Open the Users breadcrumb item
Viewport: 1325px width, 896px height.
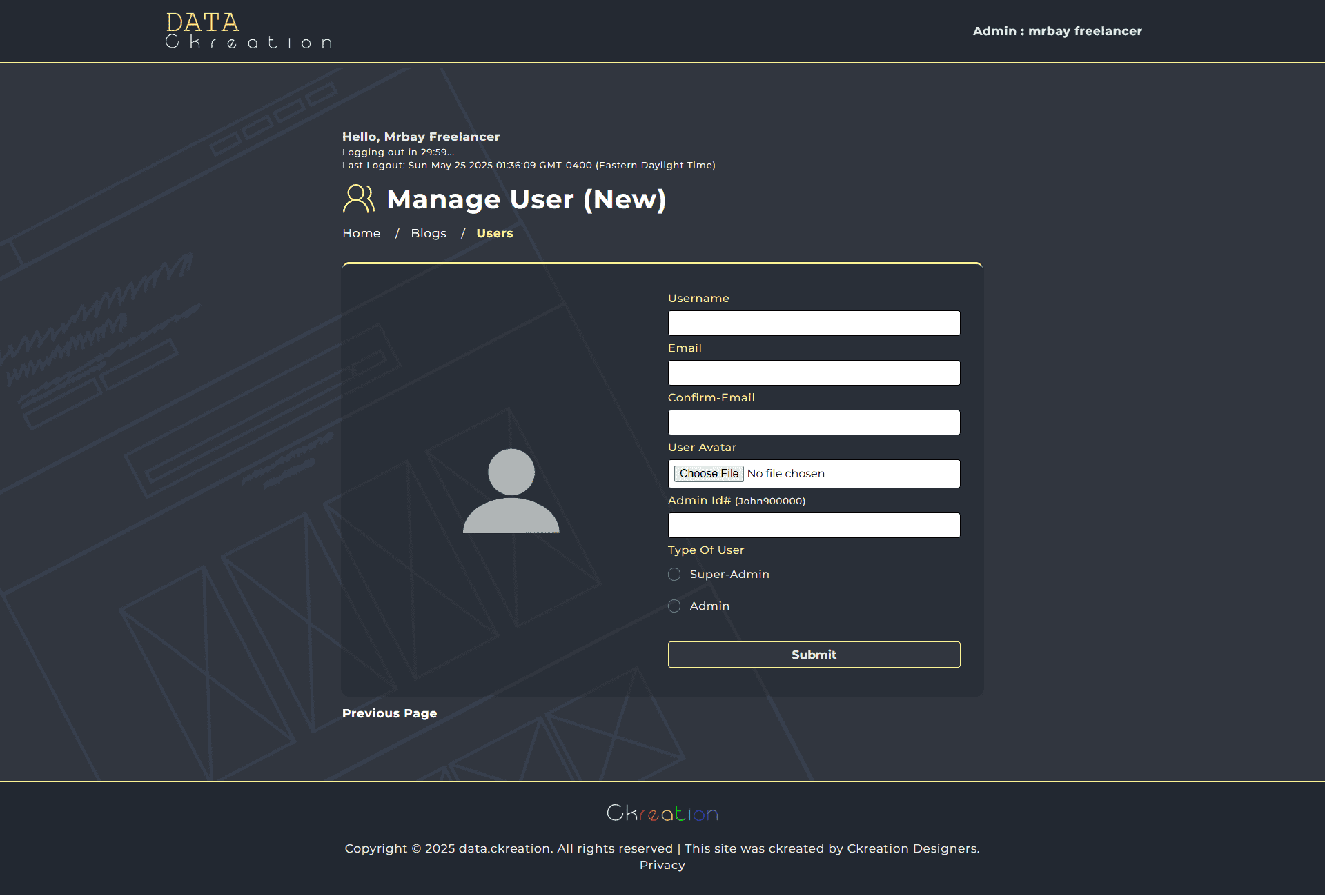coord(494,233)
